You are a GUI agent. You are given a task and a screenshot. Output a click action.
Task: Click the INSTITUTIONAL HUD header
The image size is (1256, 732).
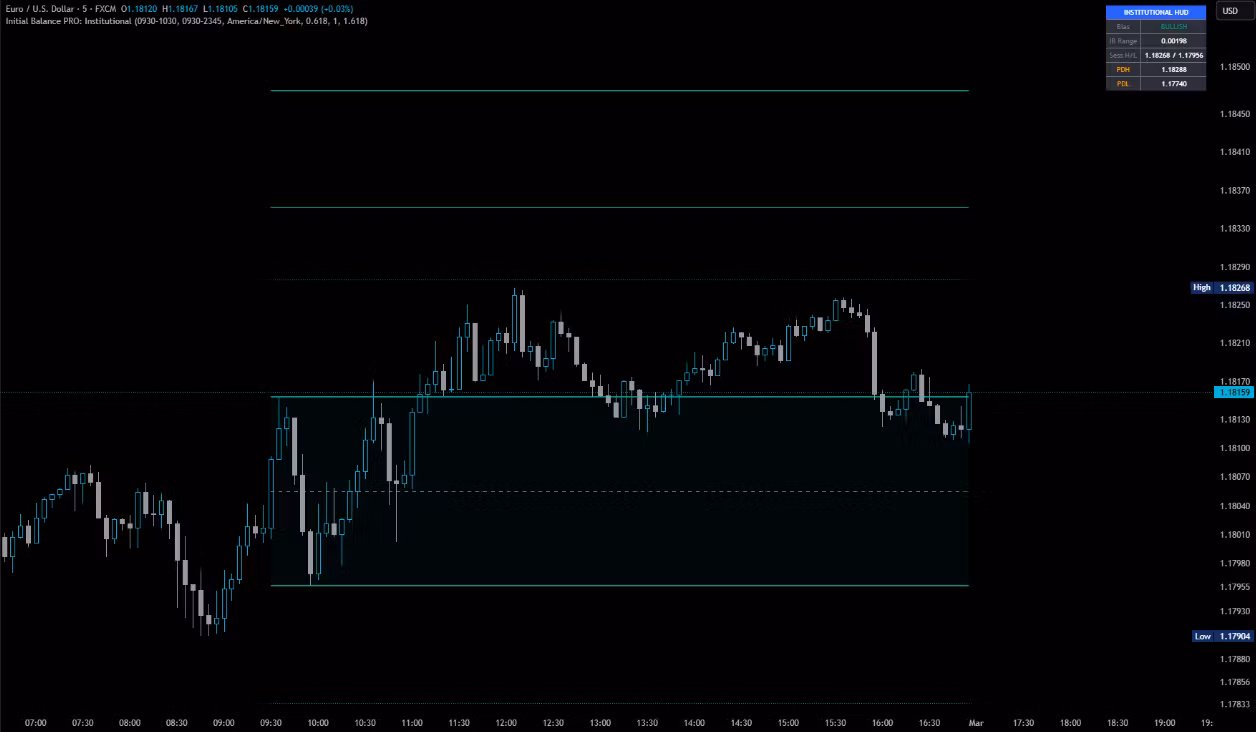[1155, 12]
